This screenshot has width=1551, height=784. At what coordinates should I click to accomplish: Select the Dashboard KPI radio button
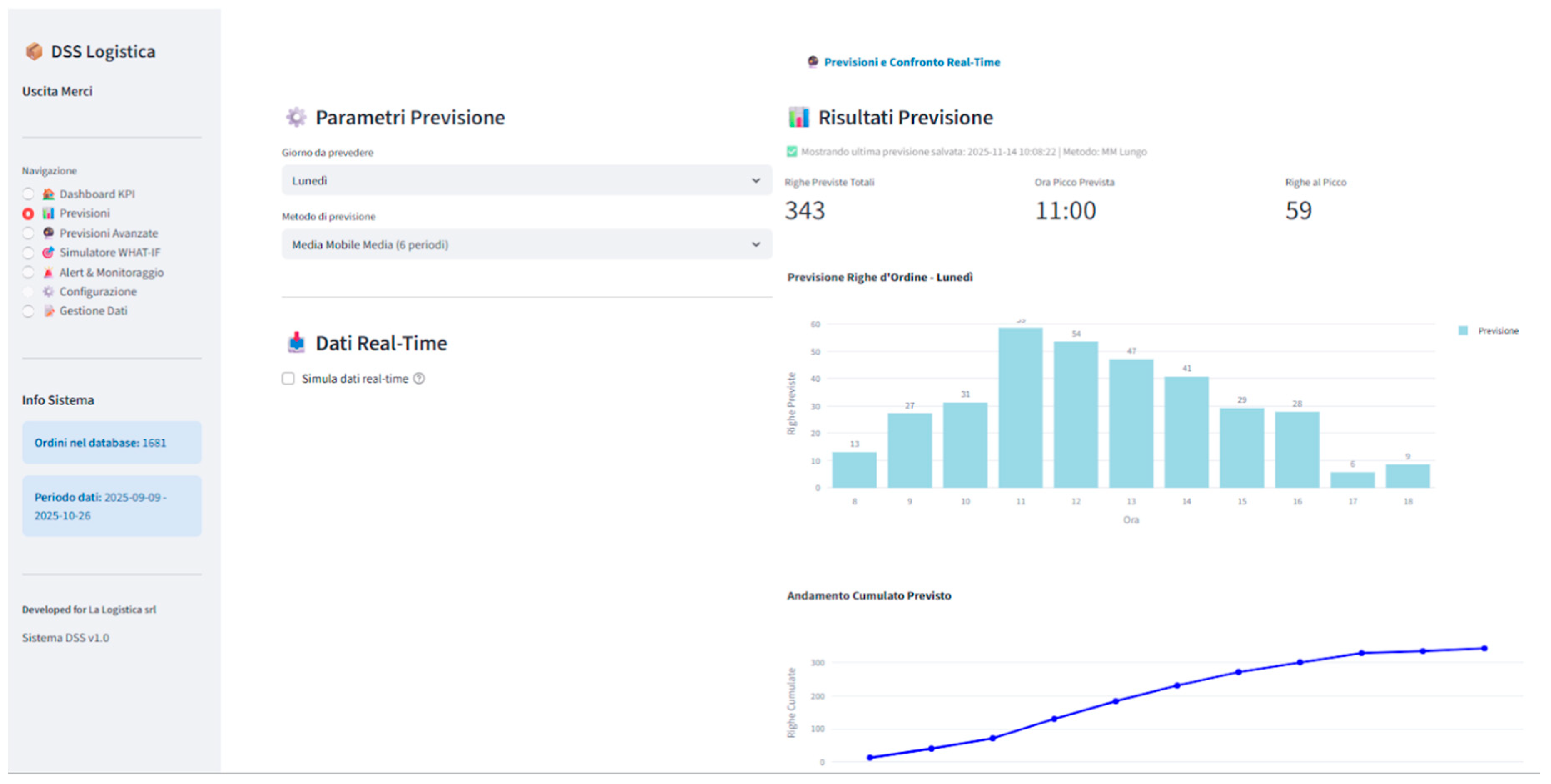click(x=28, y=194)
